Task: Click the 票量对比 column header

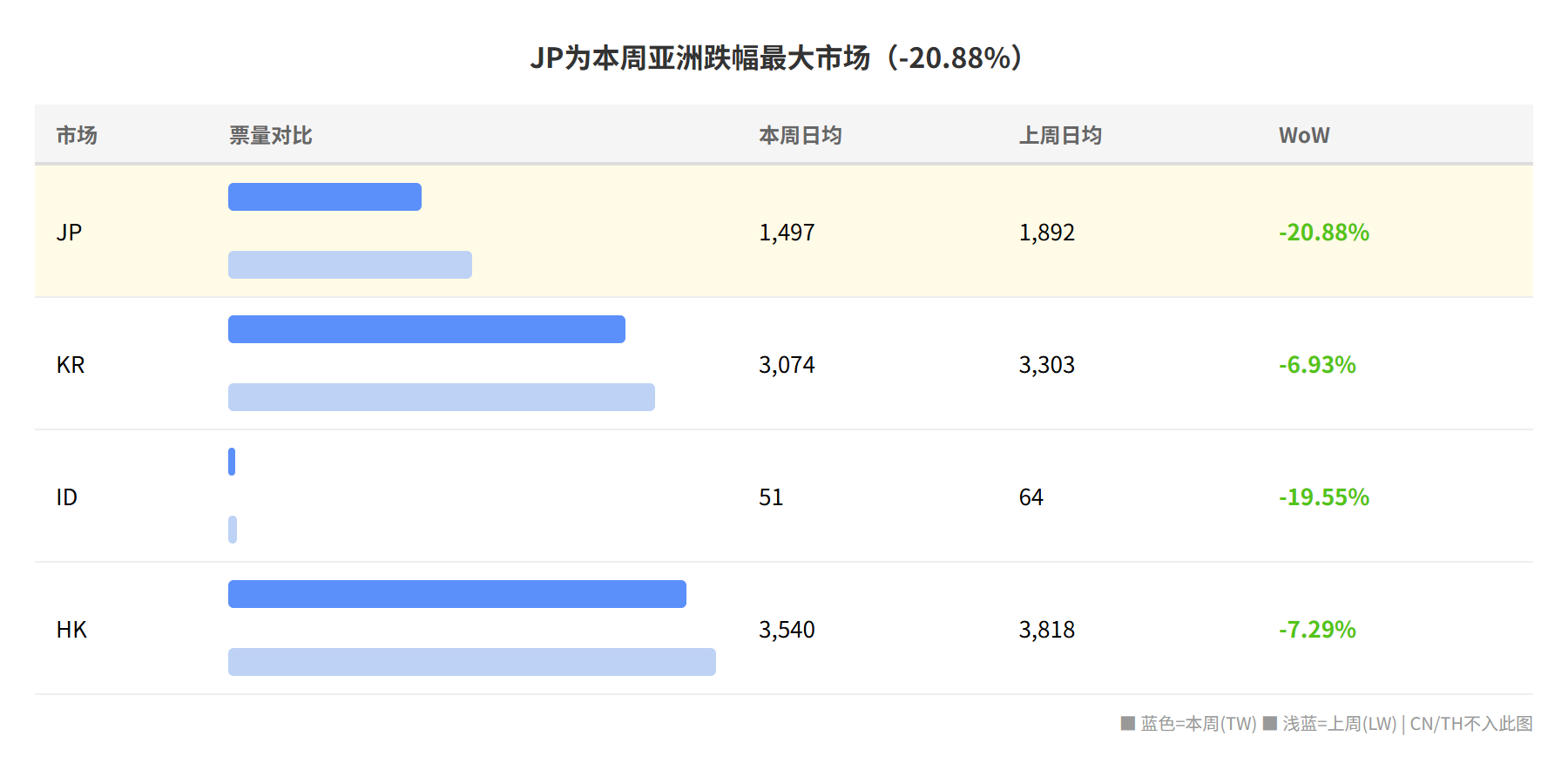Action: (x=271, y=135)
